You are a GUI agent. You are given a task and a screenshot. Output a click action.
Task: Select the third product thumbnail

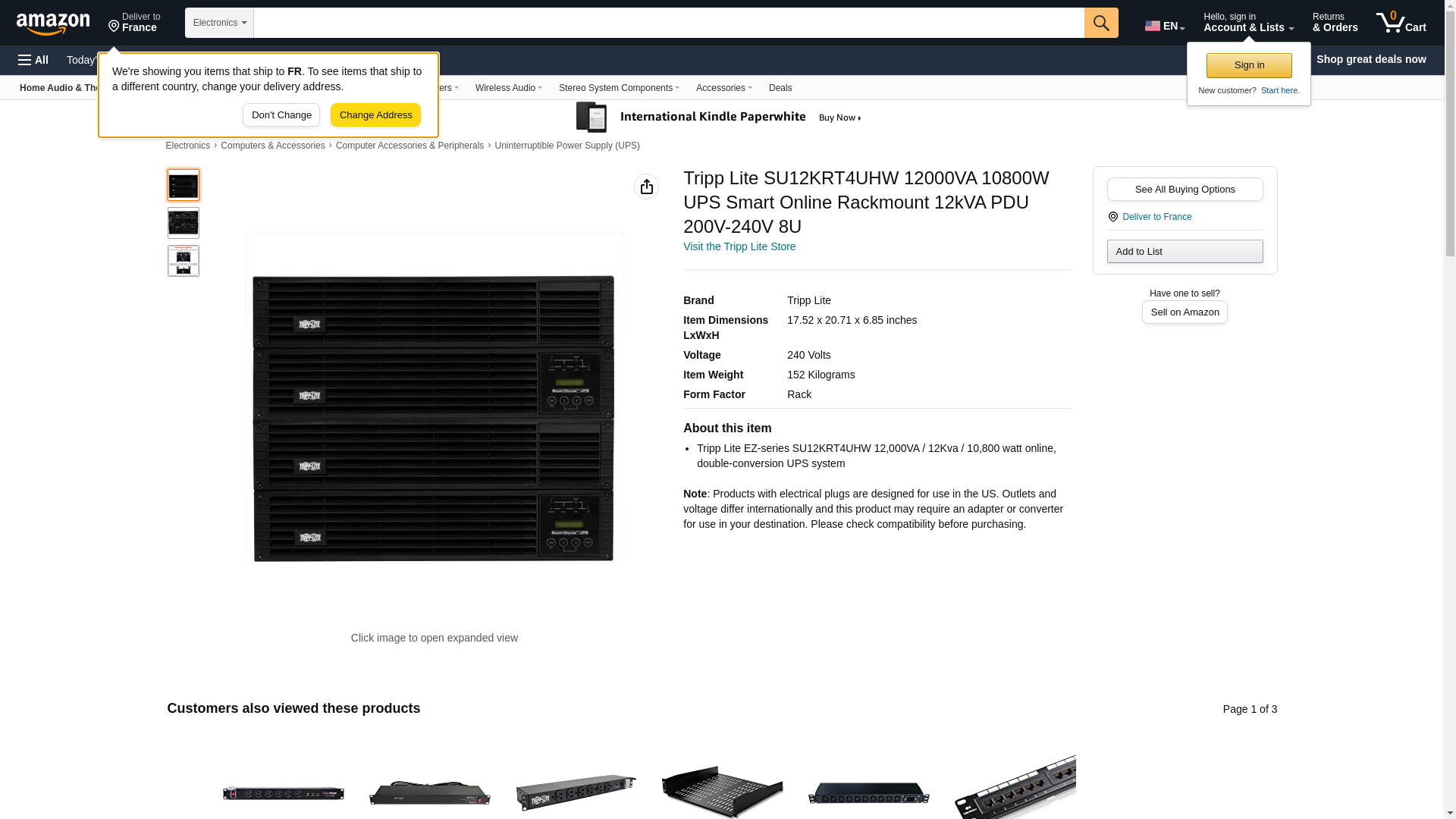184,261
